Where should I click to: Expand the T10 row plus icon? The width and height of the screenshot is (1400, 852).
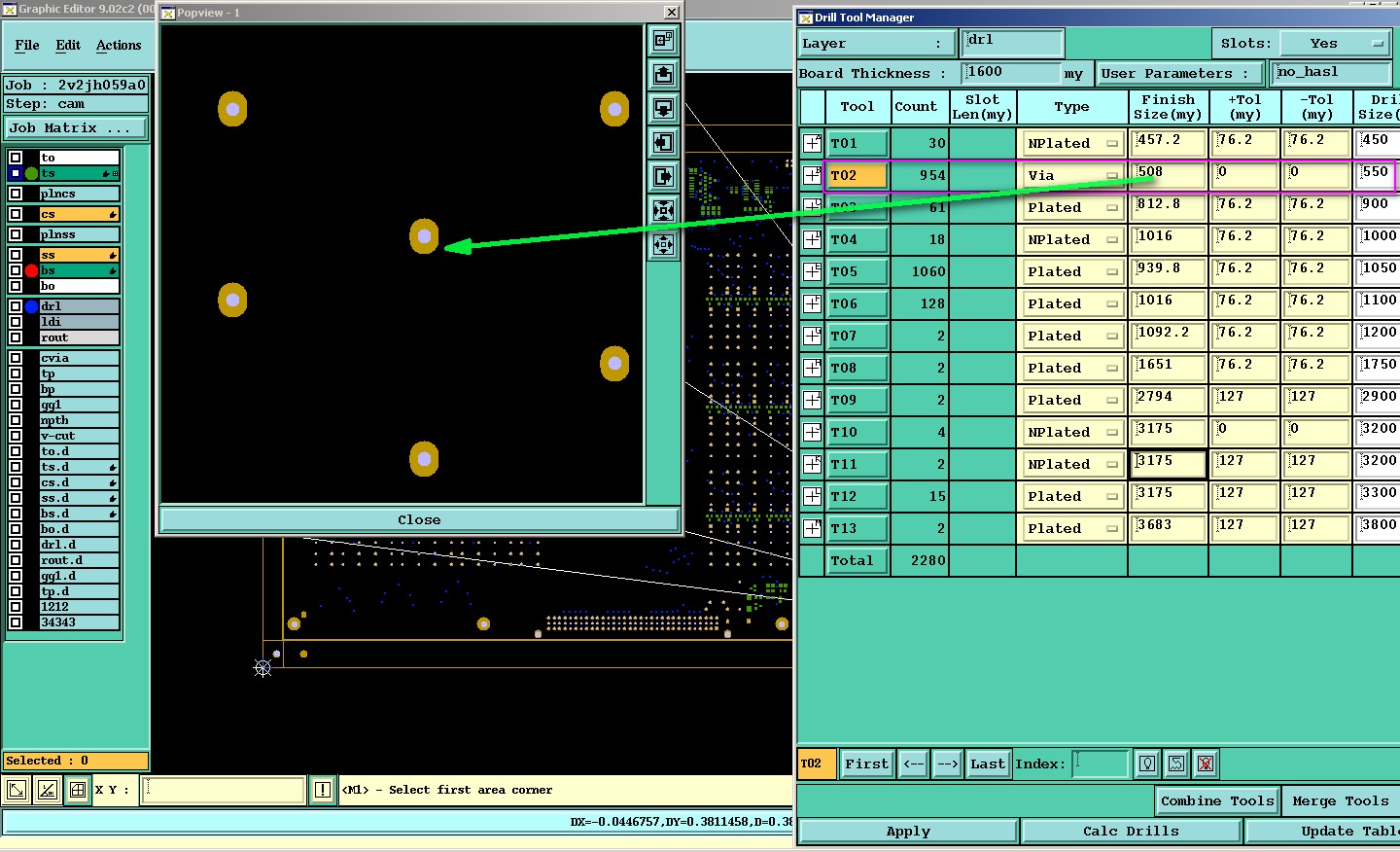pyautogui.click(x=813, y=432)
